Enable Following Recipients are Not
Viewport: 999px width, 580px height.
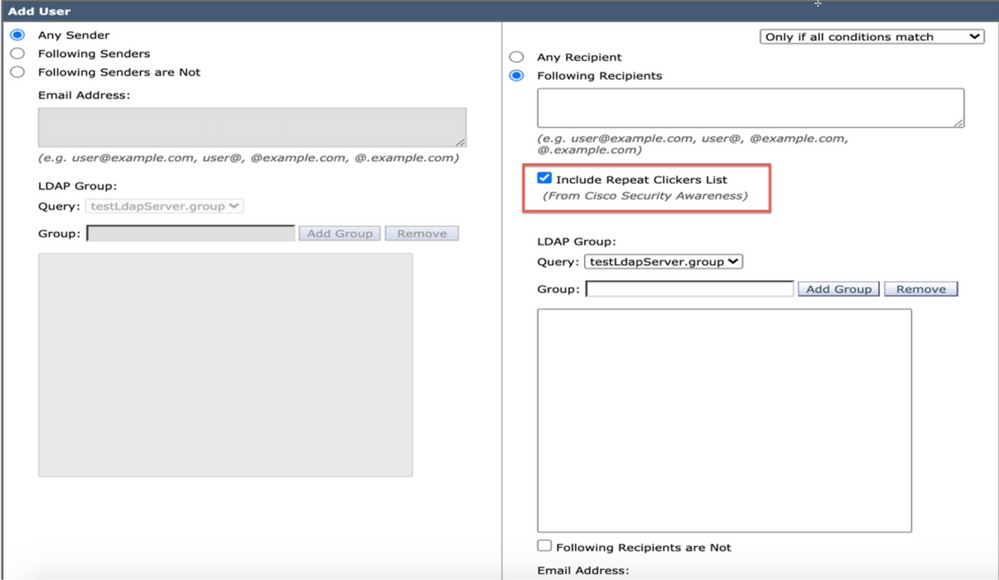click(543, 546)
